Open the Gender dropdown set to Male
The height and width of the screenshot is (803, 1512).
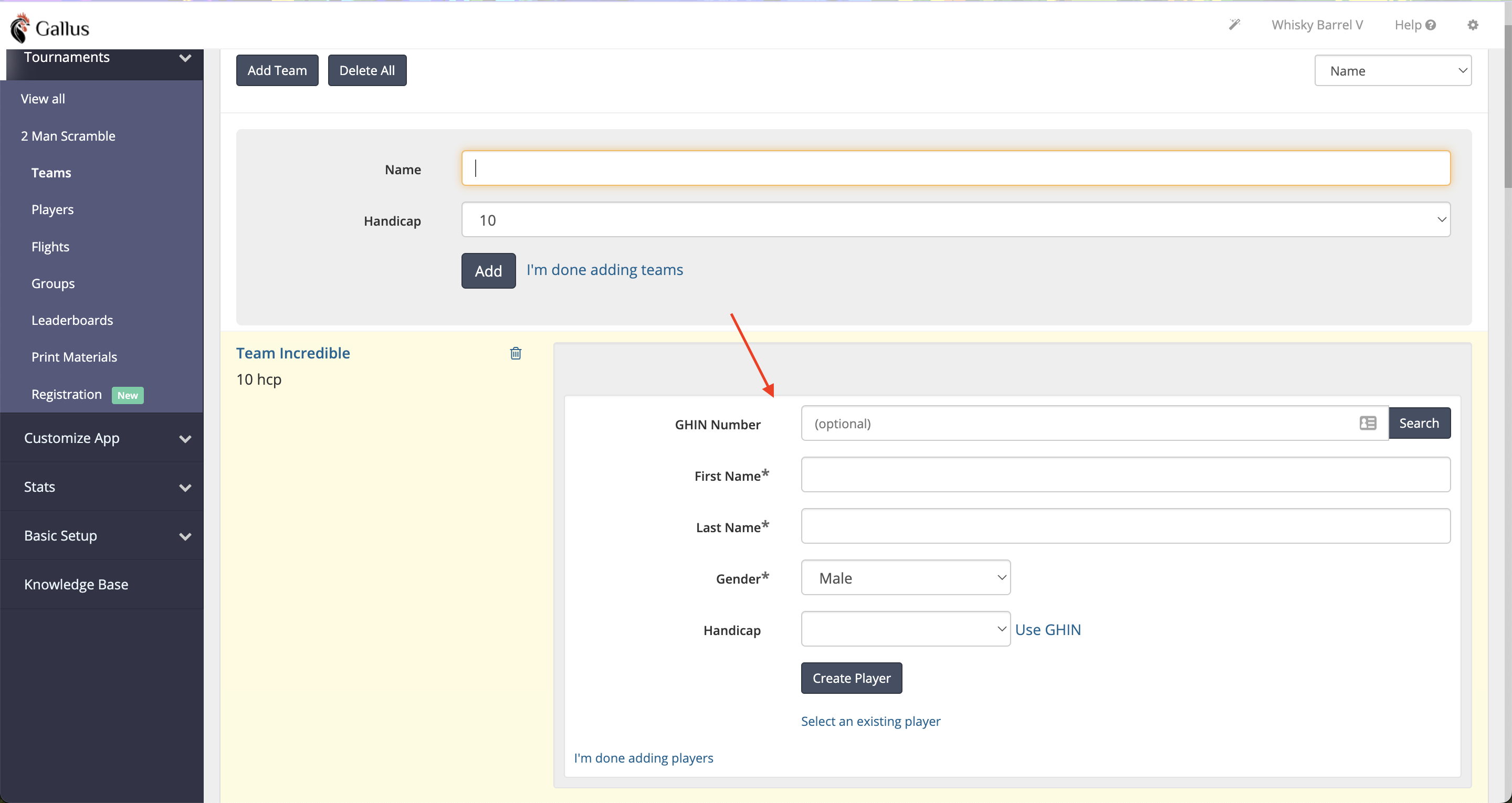pyautogui.click(x=905, y=578)
